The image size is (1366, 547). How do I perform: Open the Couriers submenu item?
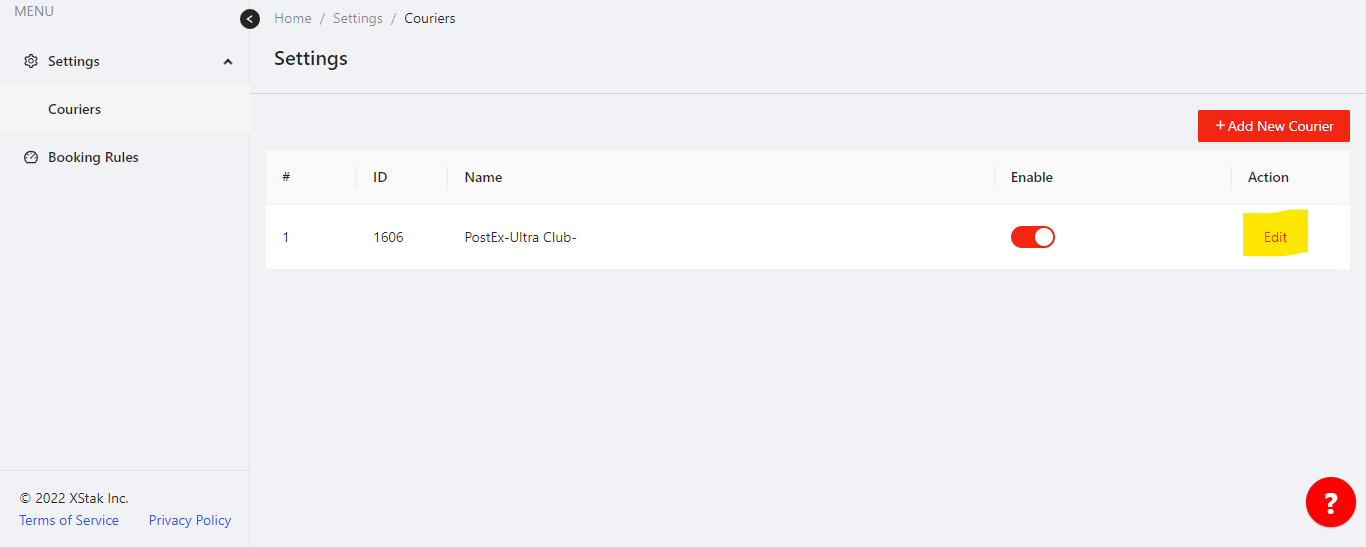tap(74, 109)
